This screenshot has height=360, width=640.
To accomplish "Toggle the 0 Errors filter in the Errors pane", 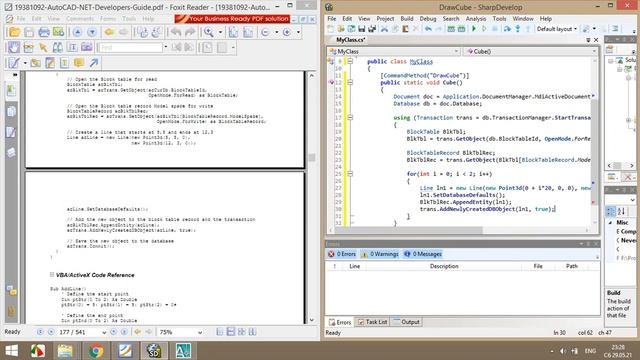I will point(342,254).
